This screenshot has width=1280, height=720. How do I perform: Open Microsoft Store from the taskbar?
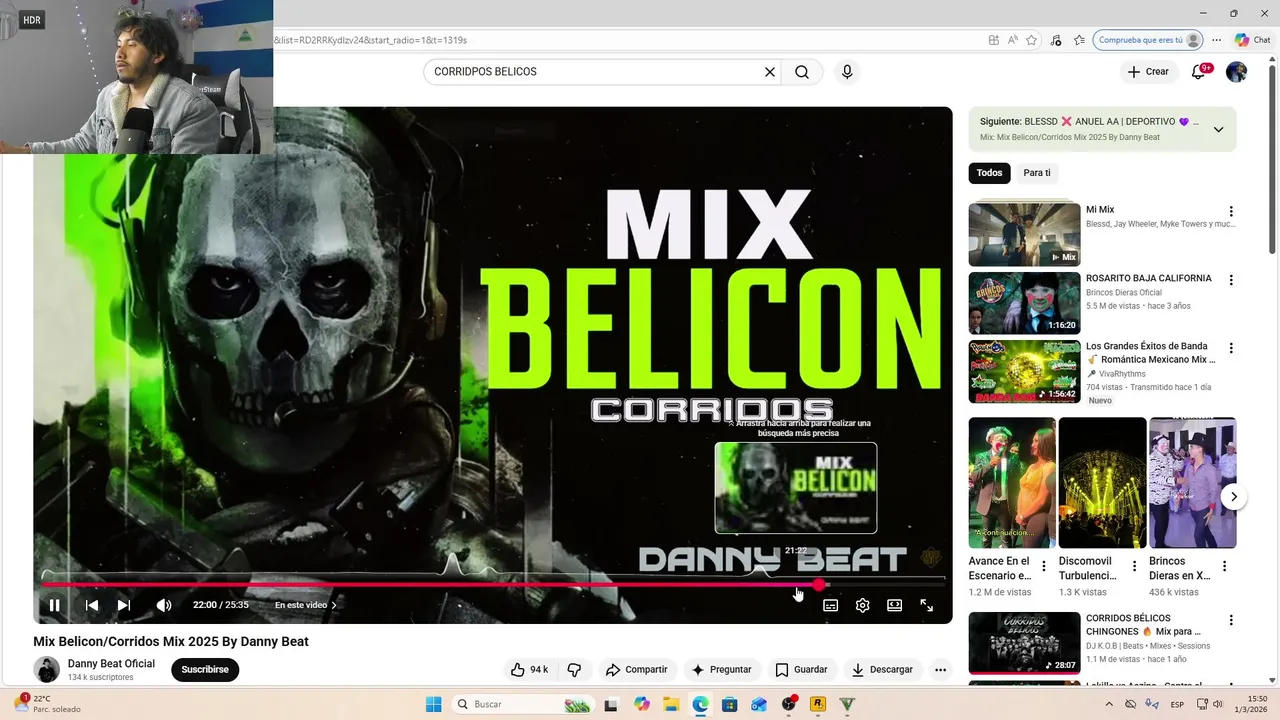729,704
